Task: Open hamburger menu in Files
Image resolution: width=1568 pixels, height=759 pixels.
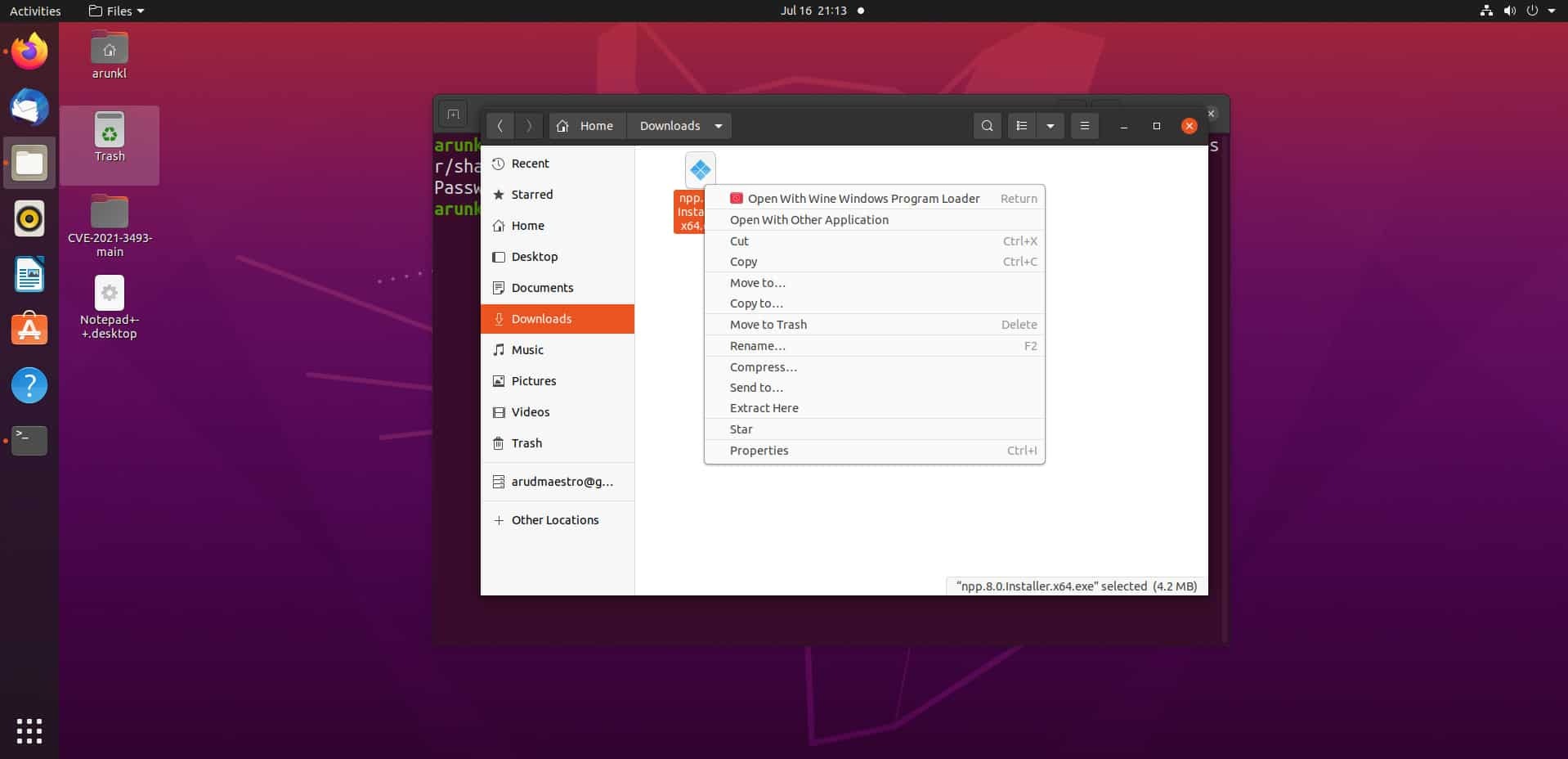Action: click(x=1085, y=126)
